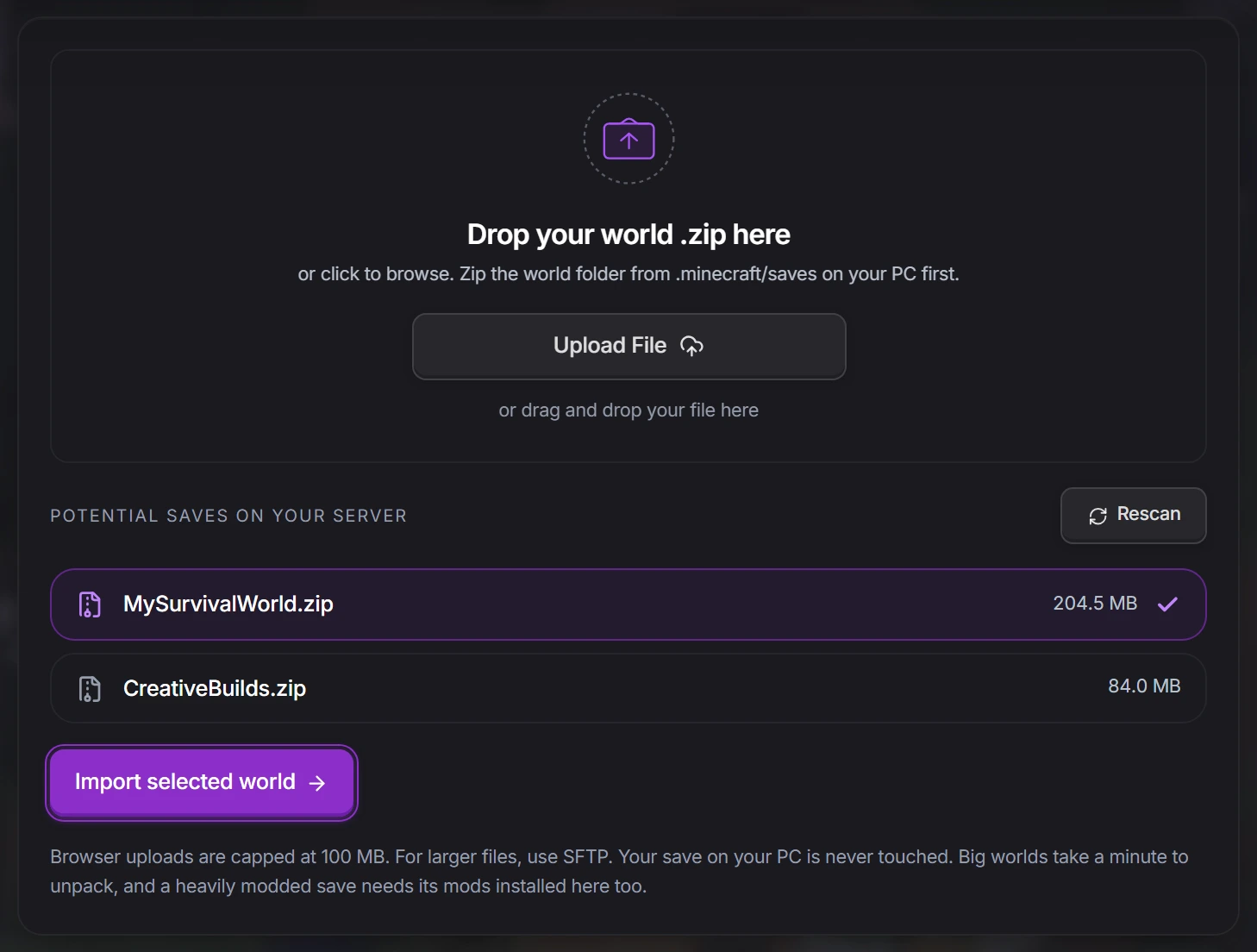The image size is (1257, 952).
Task: Click 'or drag and drop your file here' text
Action: tap(628, 410)
